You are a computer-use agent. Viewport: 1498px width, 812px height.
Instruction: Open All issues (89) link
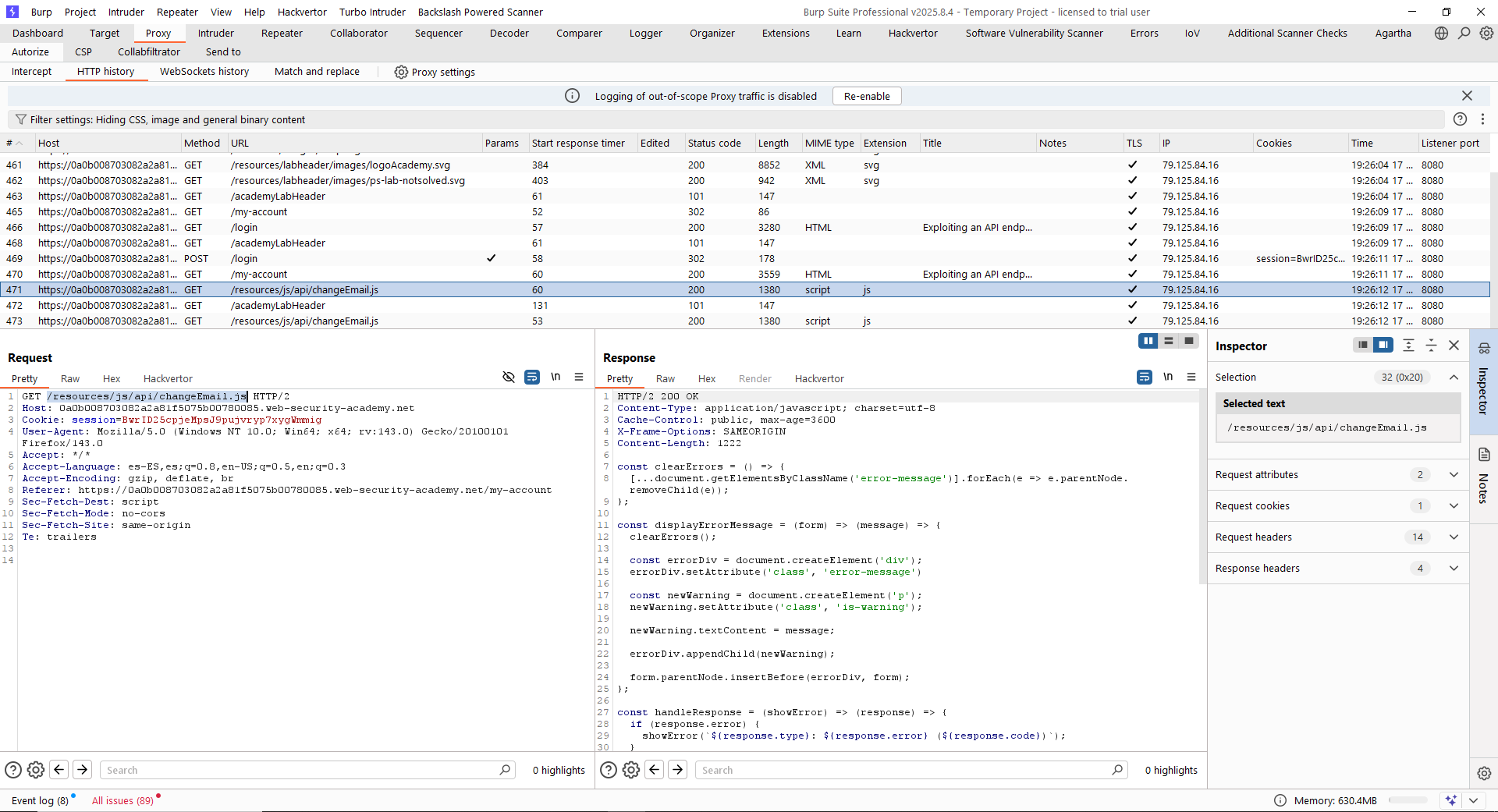[x=122, y=800]
